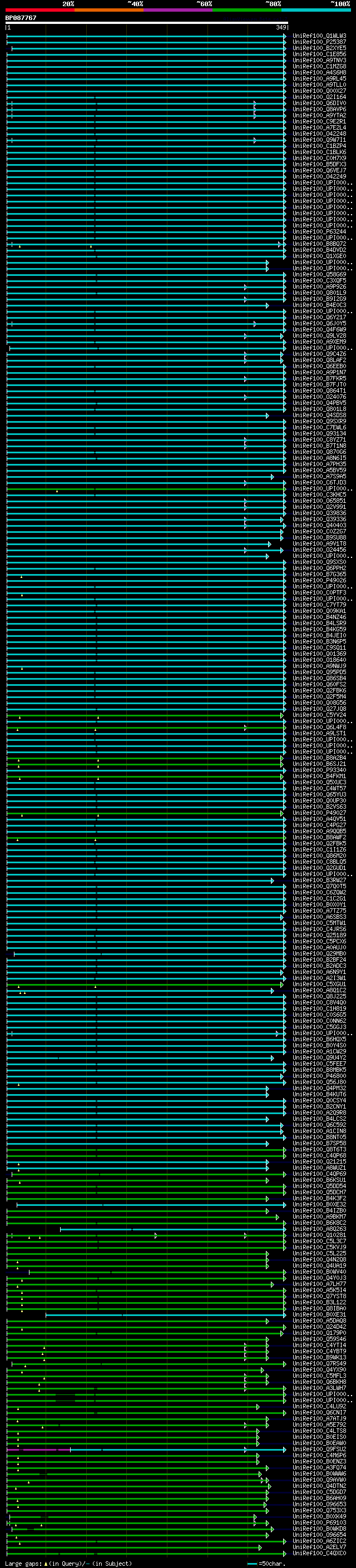
Task: Click the 349 query end position marker
Action: click(x=281, y=27)
